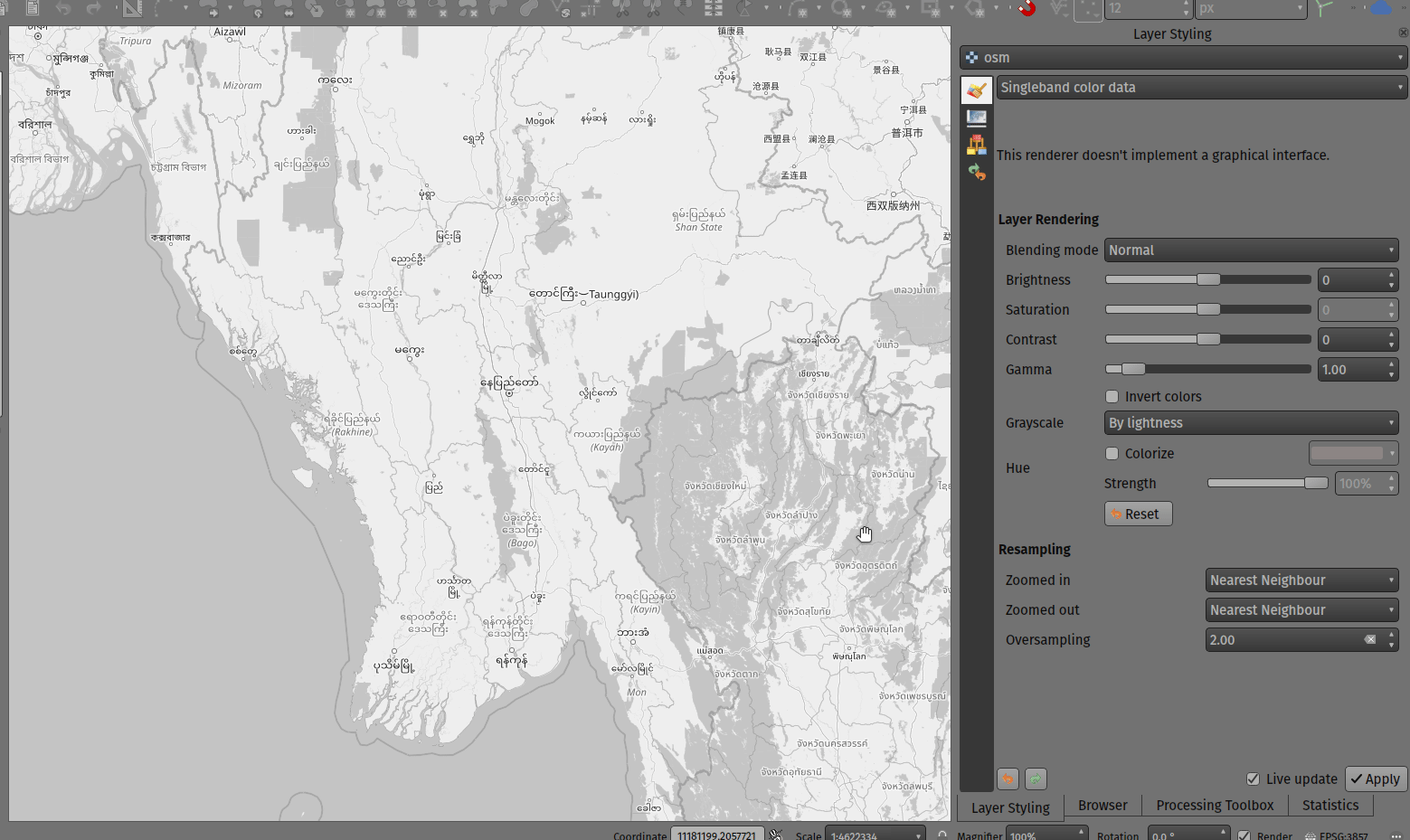The height and width of the screenshot is (840, 1410).
Task: Disable the Live update checkbox
Action: tap(1253, 779)
